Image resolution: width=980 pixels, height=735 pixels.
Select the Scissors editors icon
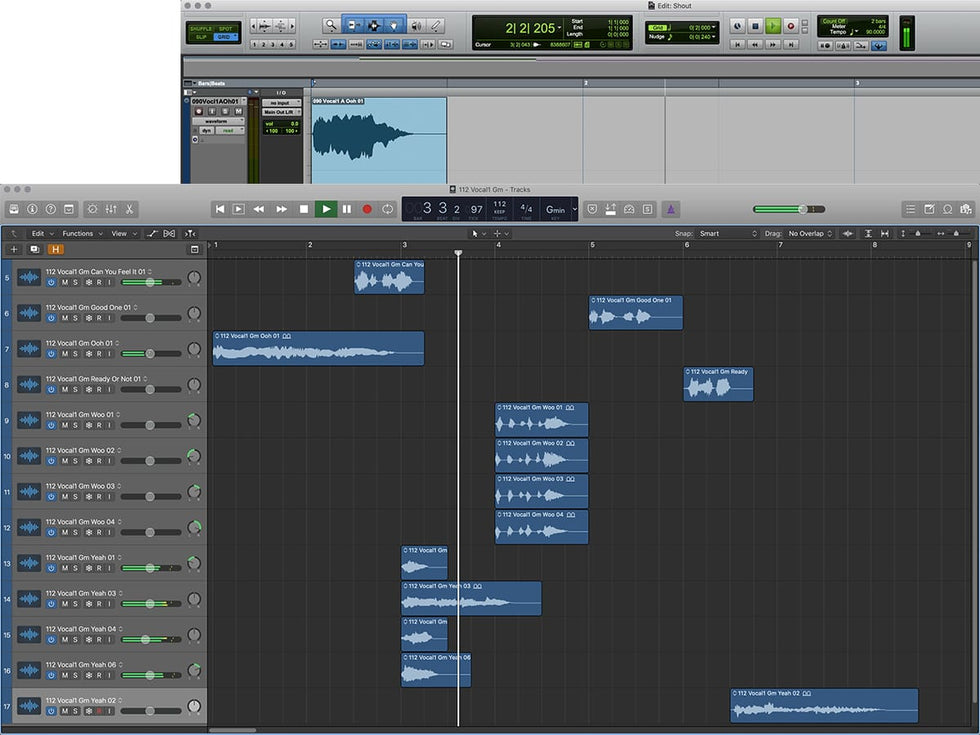[x=130, y=209]
